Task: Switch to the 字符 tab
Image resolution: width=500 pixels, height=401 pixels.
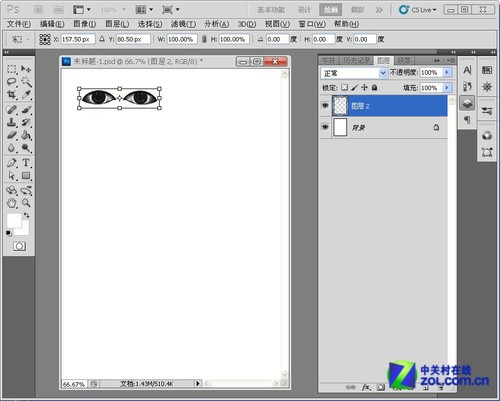Action: 328,60
